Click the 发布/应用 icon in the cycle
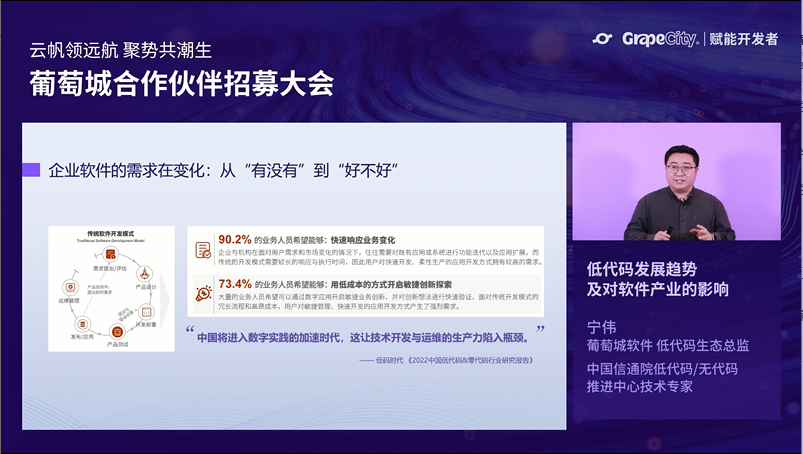The width and height of the screenshot is (803, 454). [x=82, y=325]
